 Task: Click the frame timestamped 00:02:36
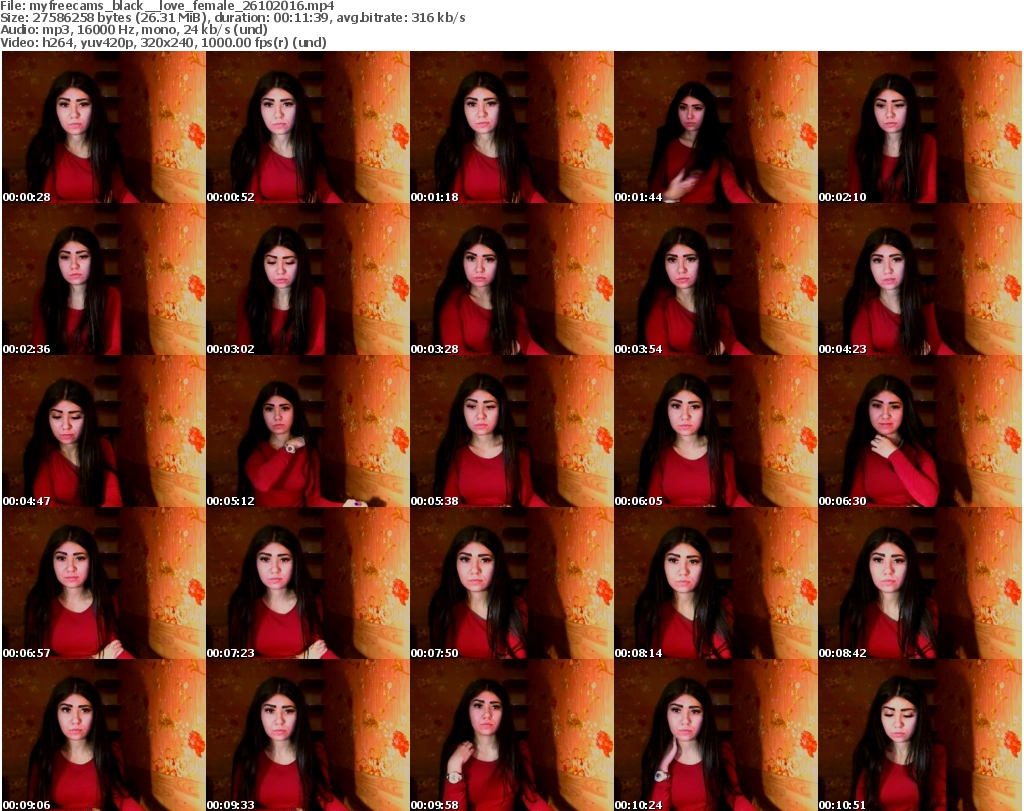click(x=104, y=279)
